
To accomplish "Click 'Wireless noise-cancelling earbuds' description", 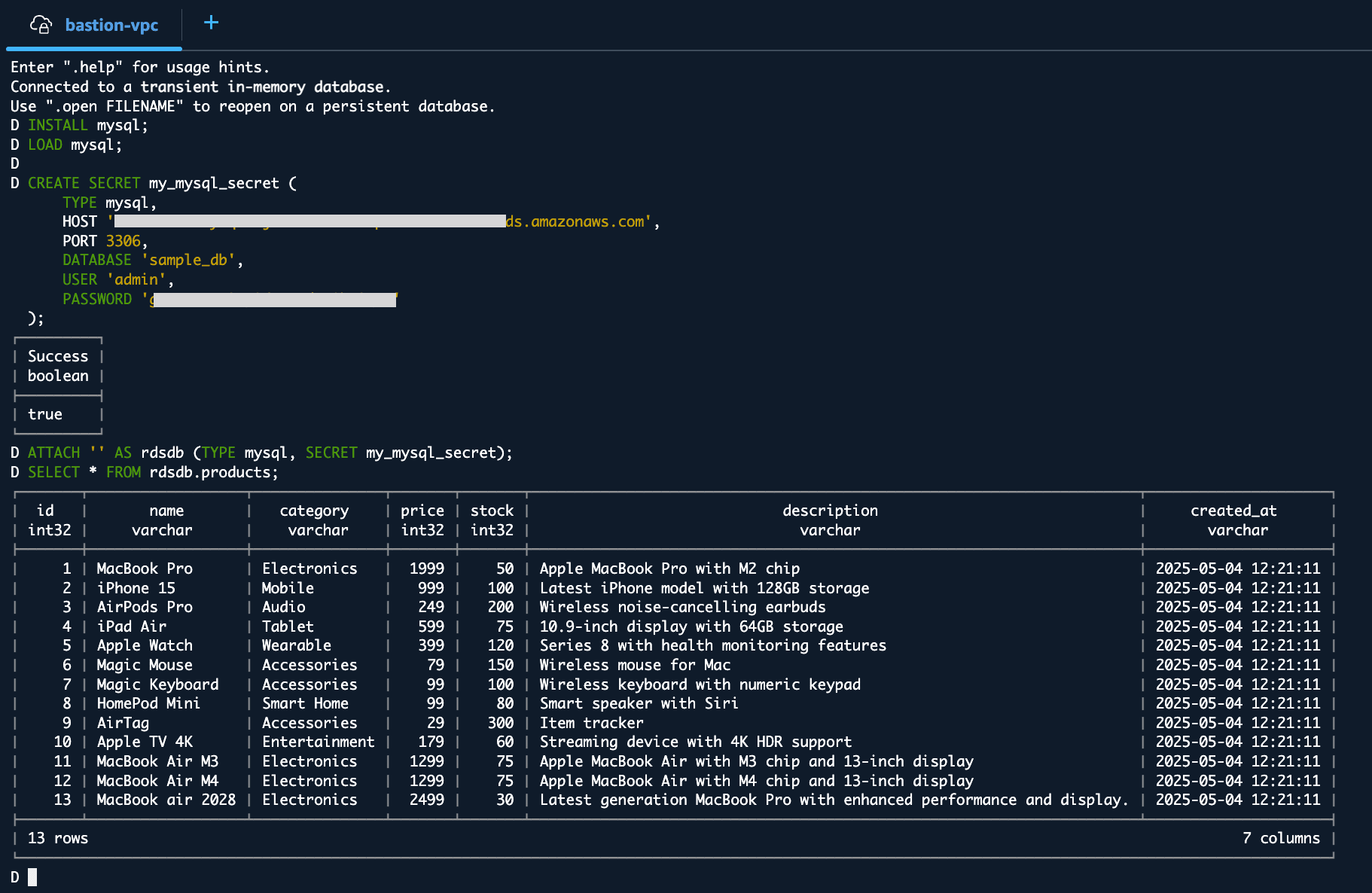I will point(682,607).
